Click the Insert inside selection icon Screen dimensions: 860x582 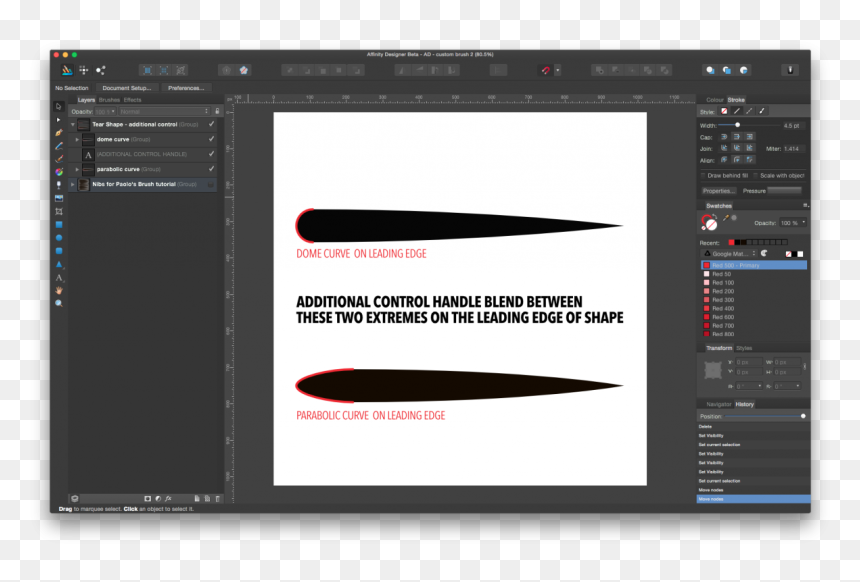pos(744,70)
